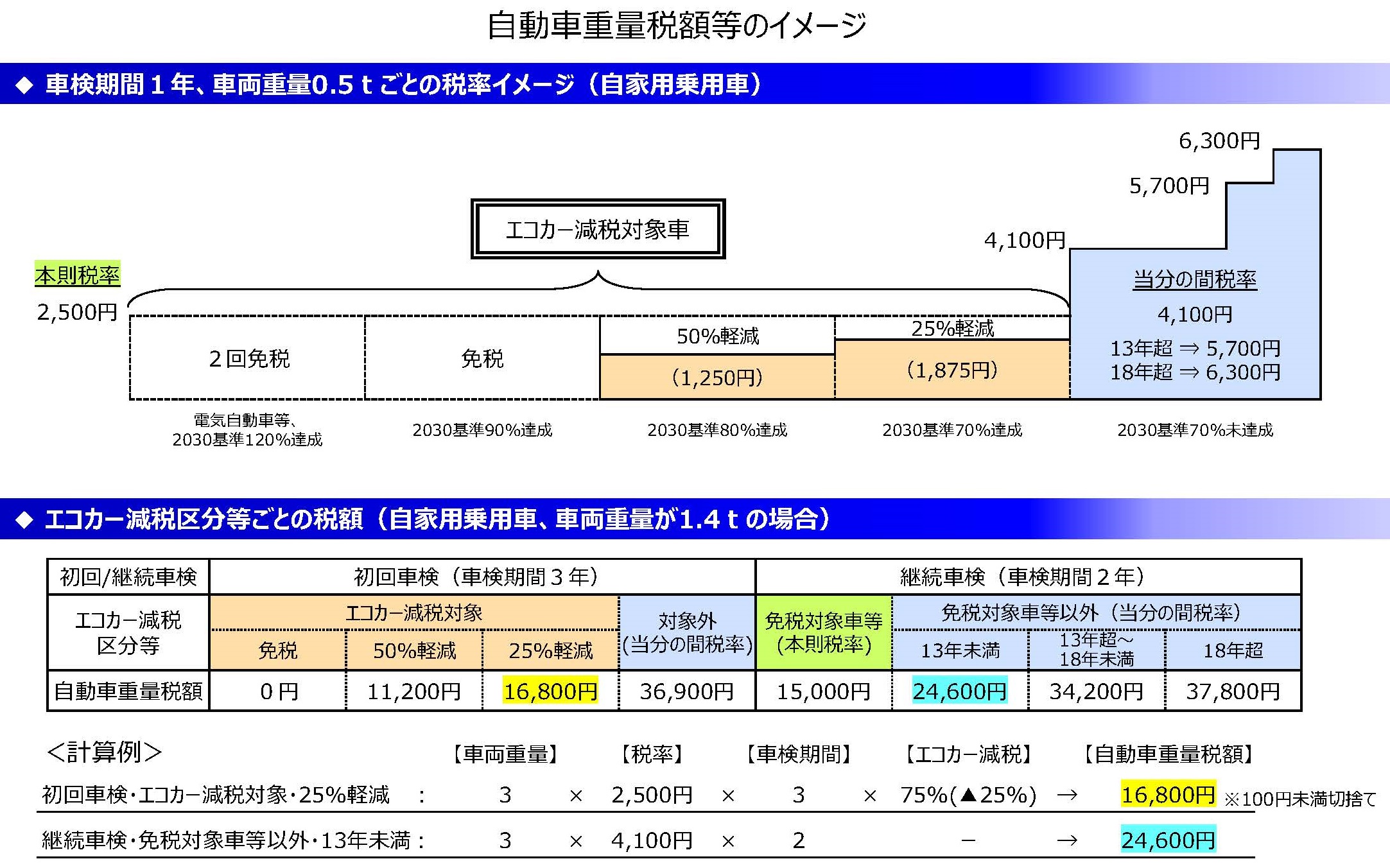Click the 【自動車重量税額】 column label

click(x=1168, y=754)
